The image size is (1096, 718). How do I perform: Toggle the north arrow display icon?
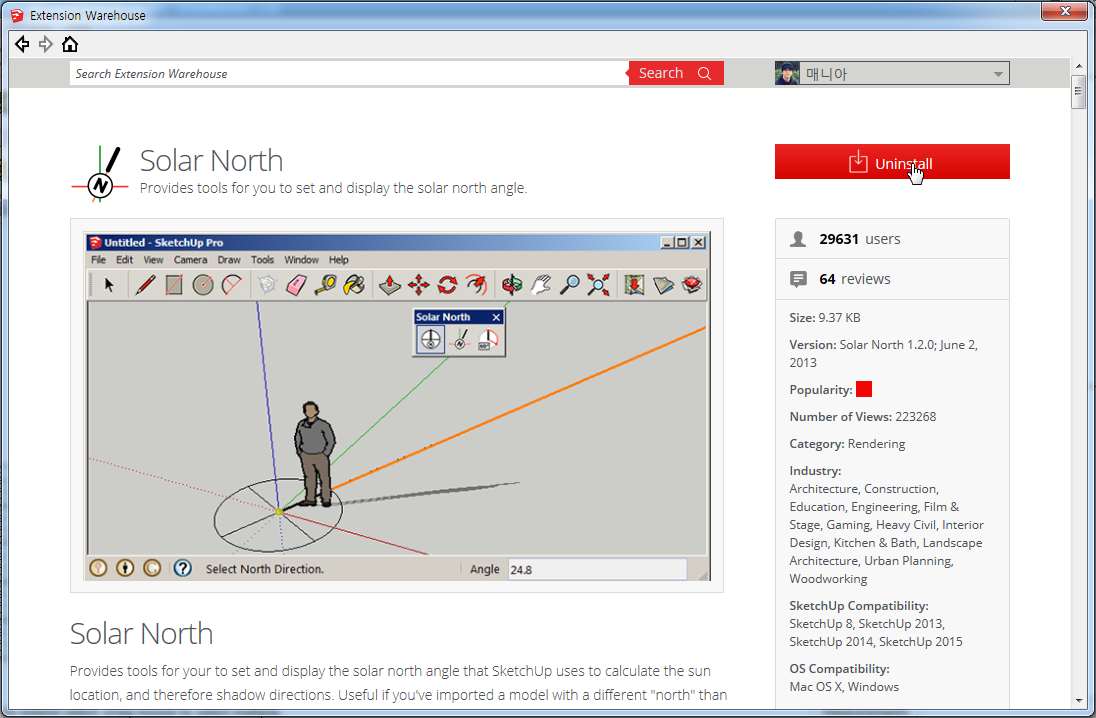[x=429, y=338]
